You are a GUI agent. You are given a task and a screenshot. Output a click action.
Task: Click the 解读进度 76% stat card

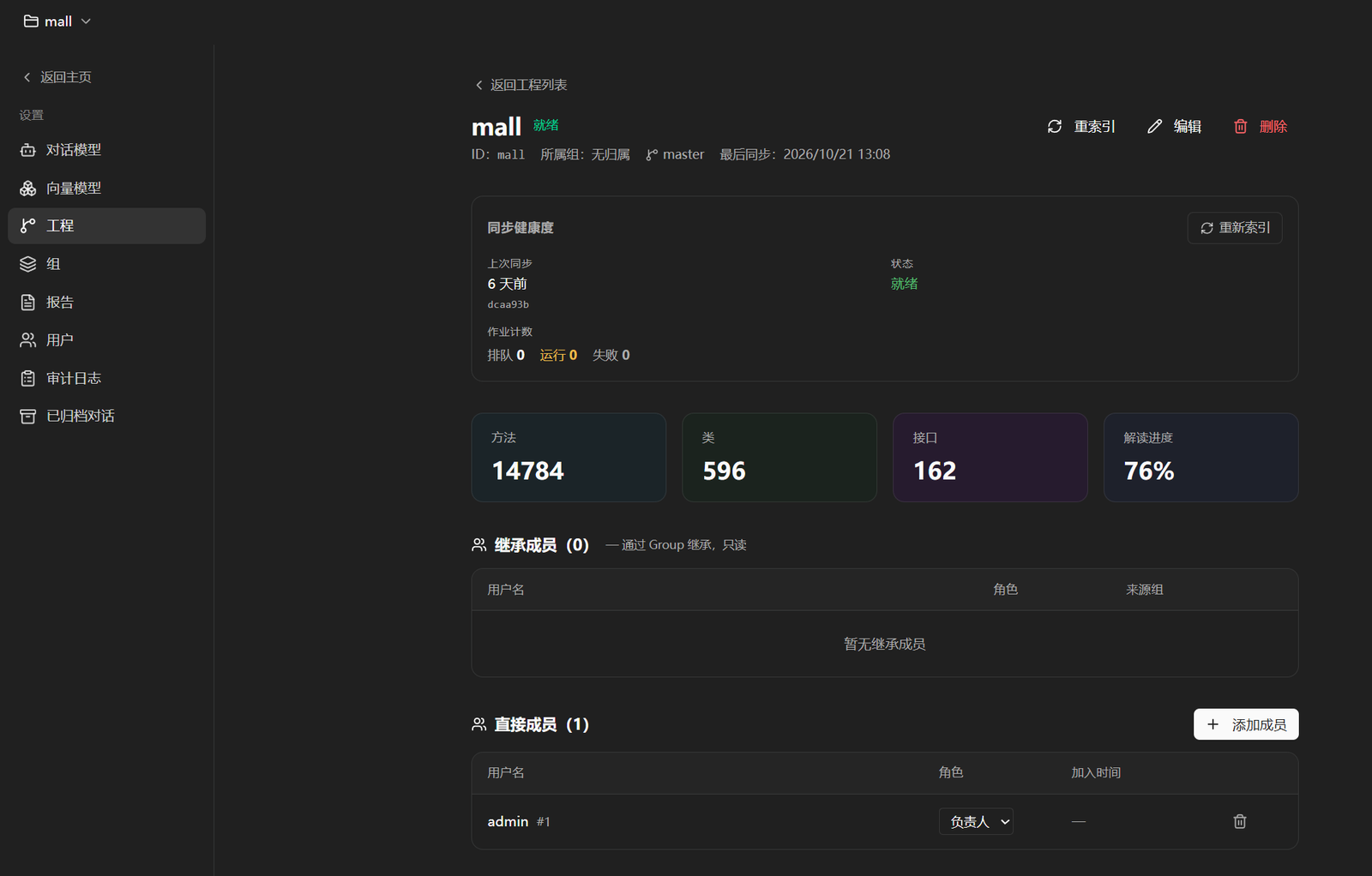1201,458
